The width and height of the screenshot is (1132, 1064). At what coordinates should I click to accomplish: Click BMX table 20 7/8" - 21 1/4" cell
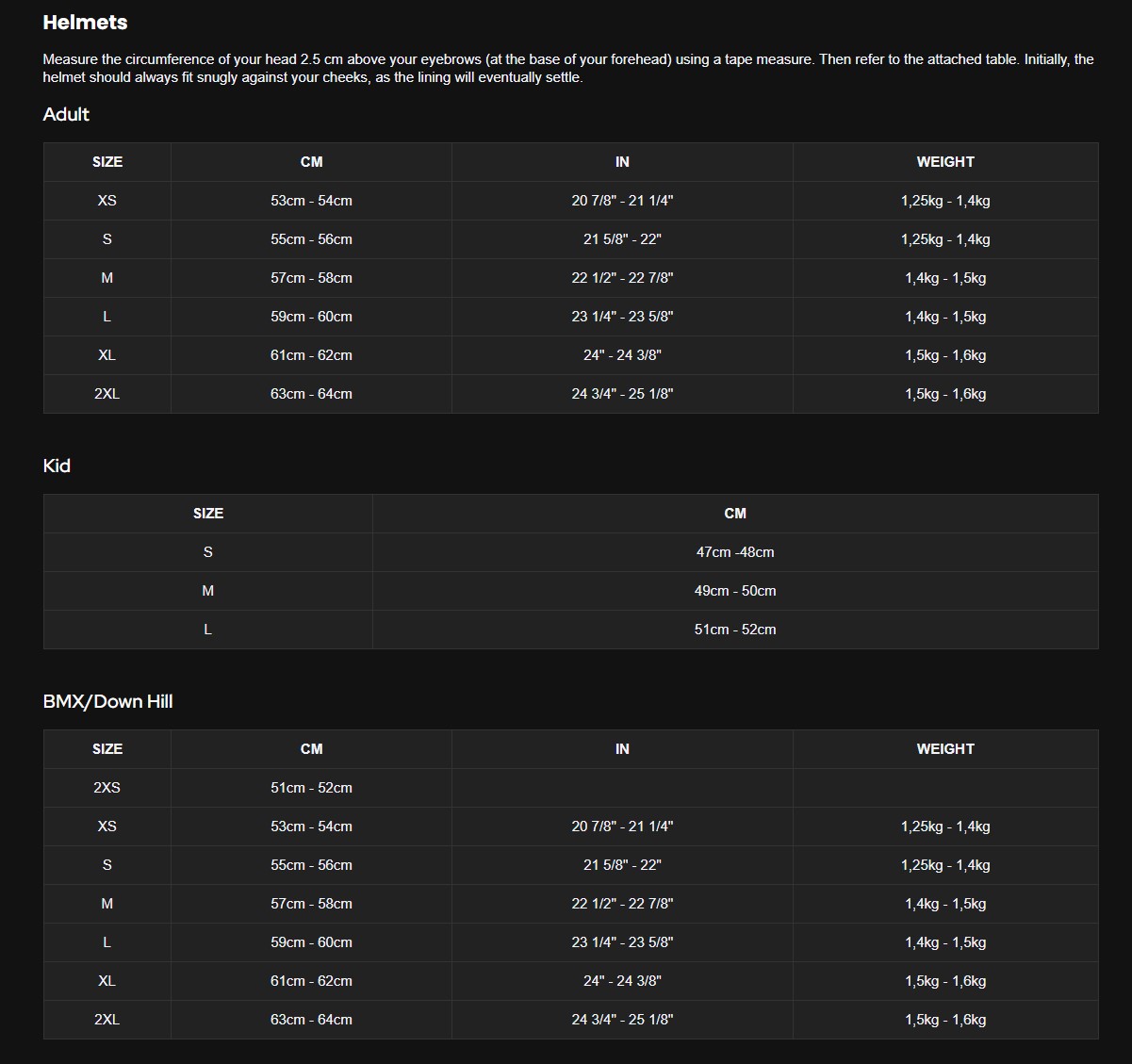point(622,827)
